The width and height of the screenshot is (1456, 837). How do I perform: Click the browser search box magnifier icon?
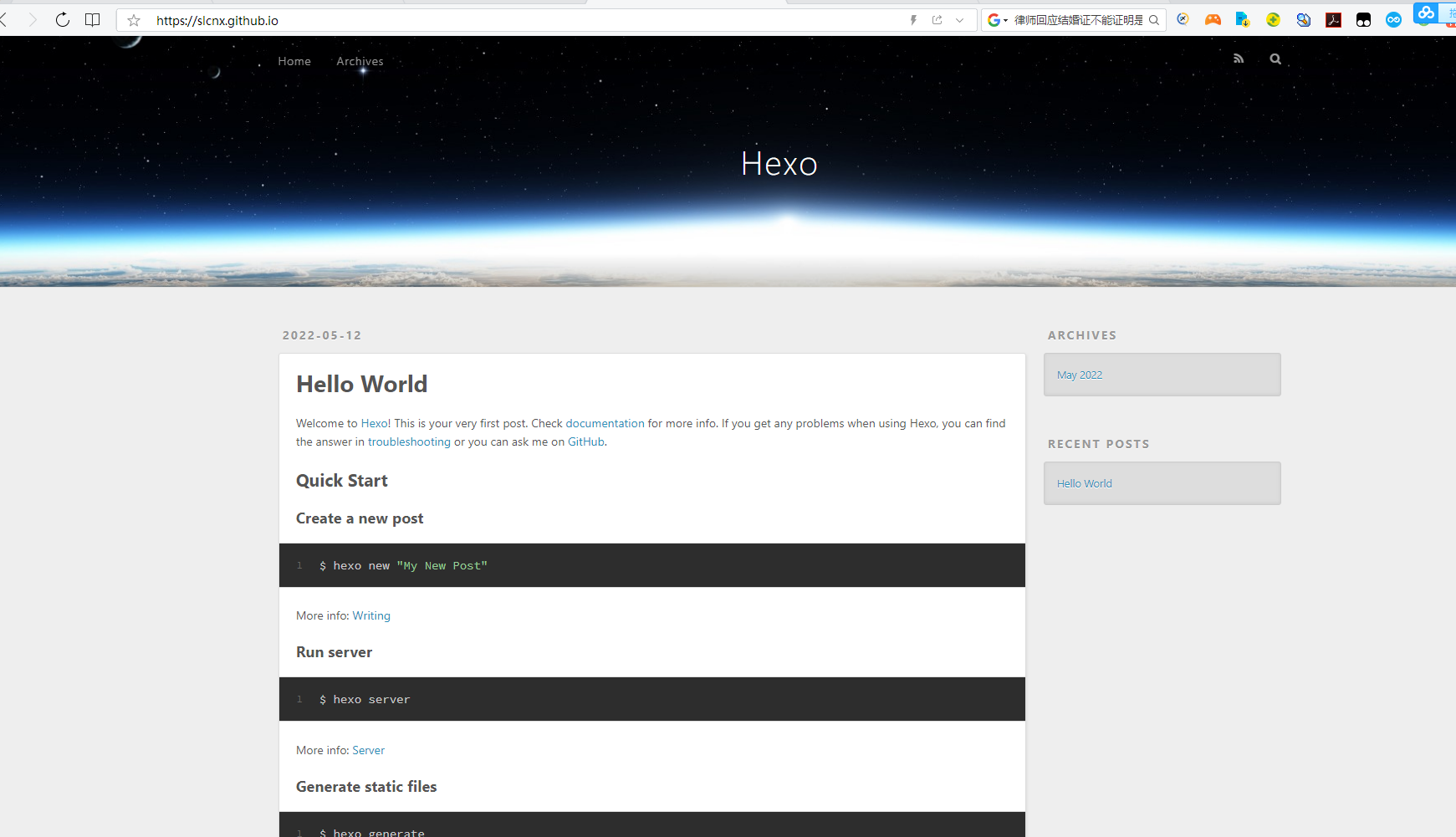pos(1154,20)
